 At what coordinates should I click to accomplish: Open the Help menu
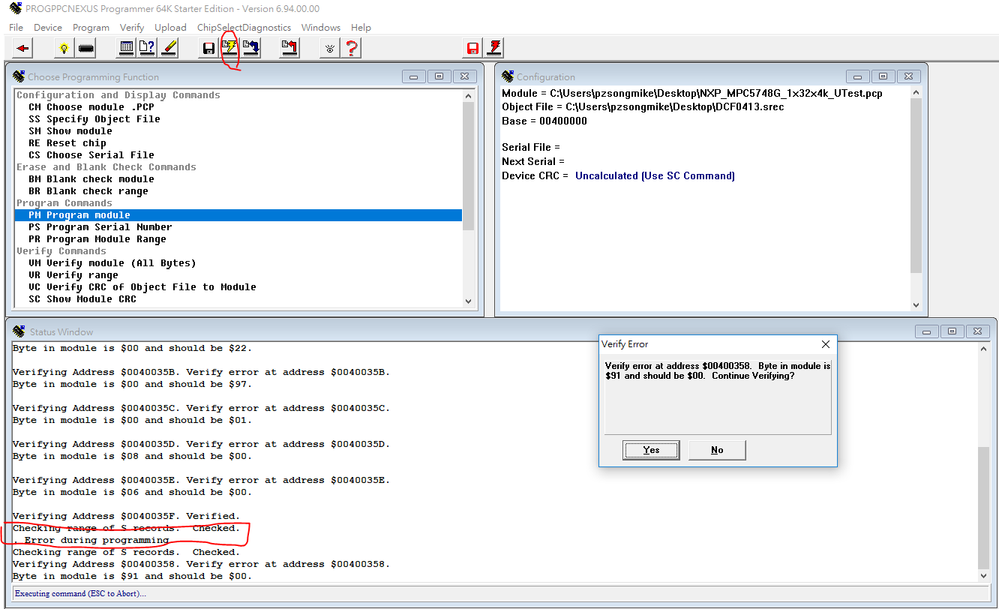pos(361,27)
